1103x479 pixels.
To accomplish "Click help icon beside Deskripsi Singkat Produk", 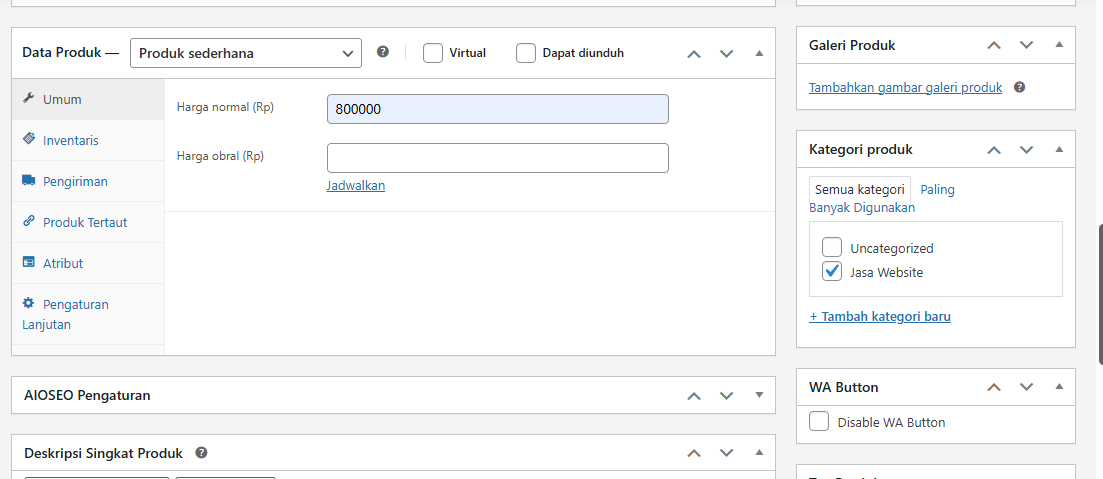I will click(201, 453).
